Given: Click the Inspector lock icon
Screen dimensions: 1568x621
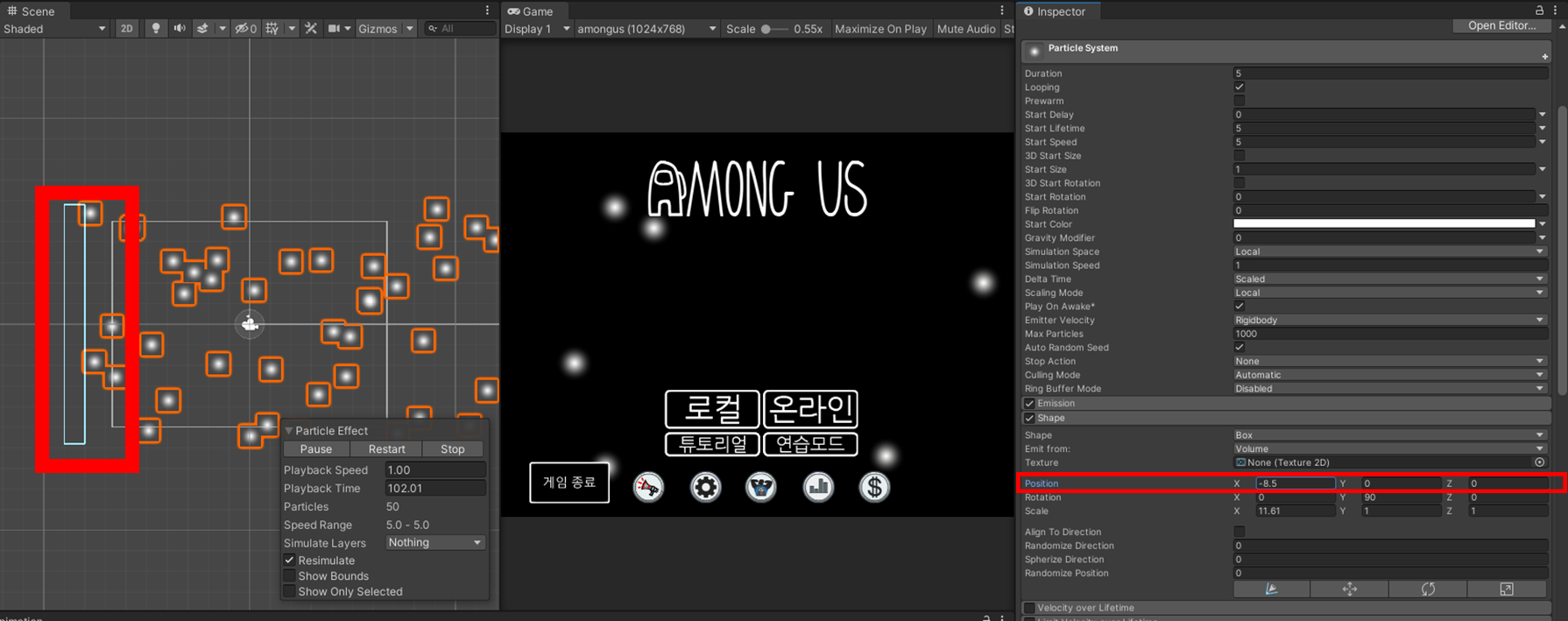Looking at the screenshot, I should click(x=1539, y=11).
